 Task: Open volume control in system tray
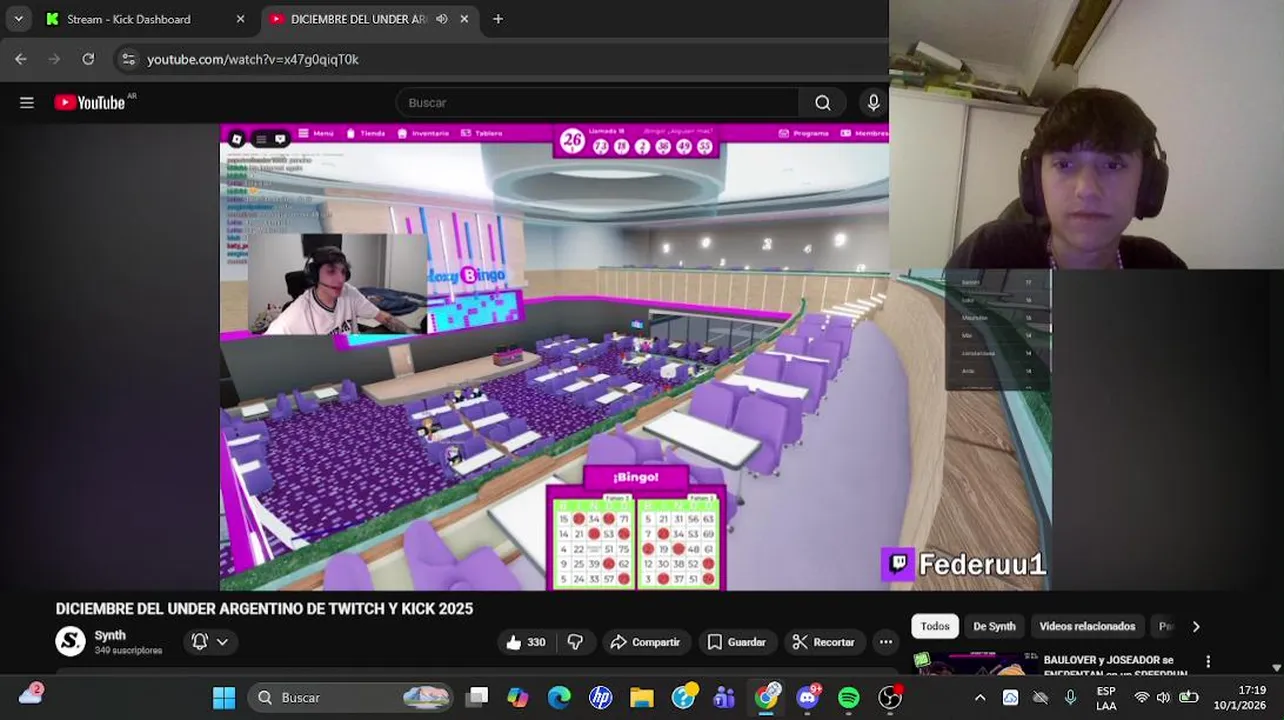click(1163, 697)
